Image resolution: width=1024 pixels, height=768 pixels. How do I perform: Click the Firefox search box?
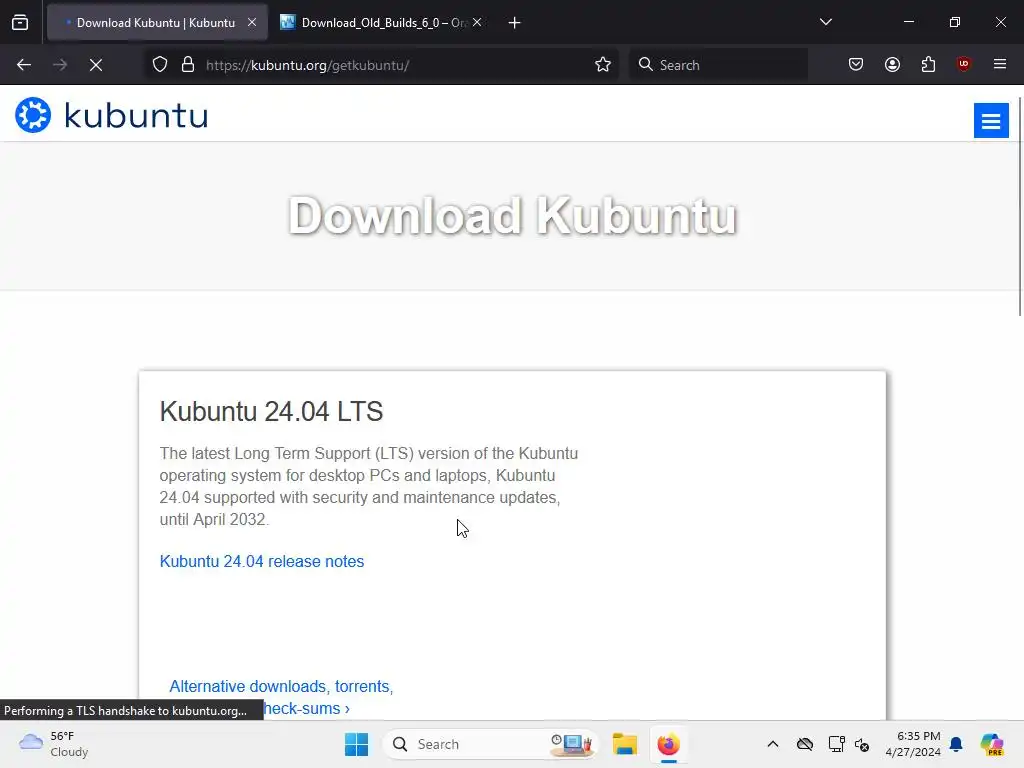point(718,65)
